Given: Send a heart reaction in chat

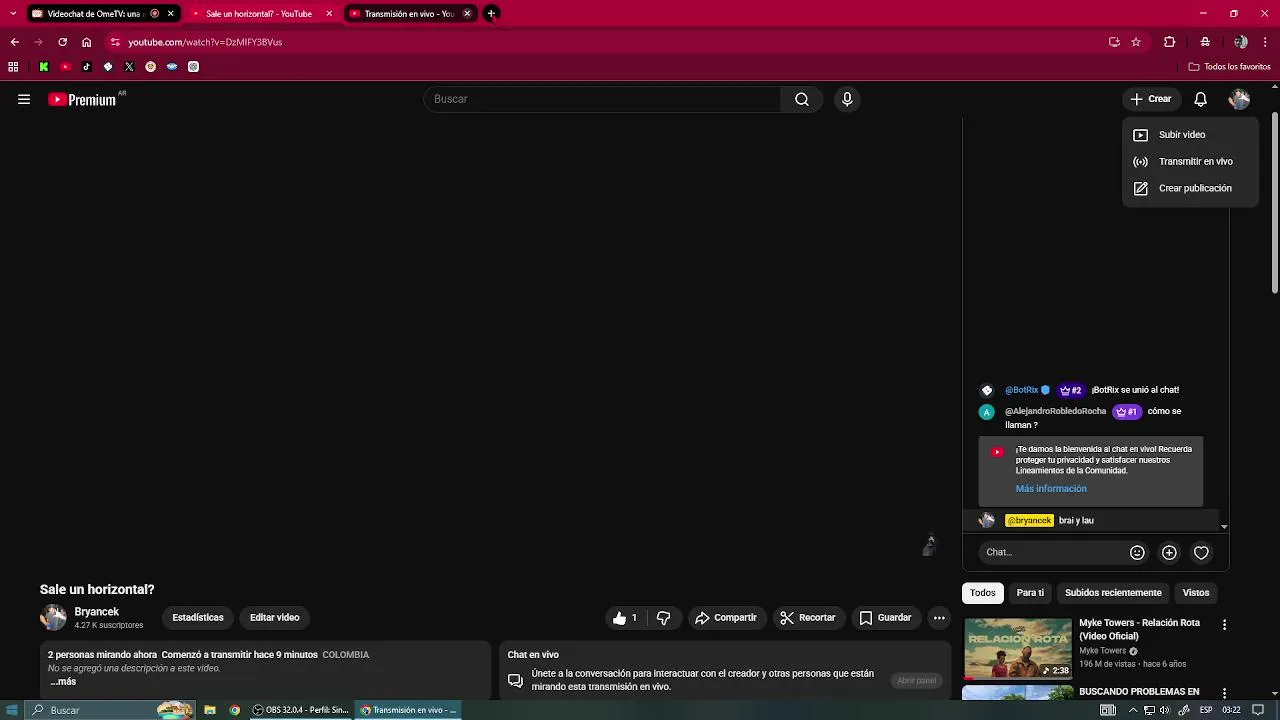Looking at the screenshot, I should [1201, 552].
